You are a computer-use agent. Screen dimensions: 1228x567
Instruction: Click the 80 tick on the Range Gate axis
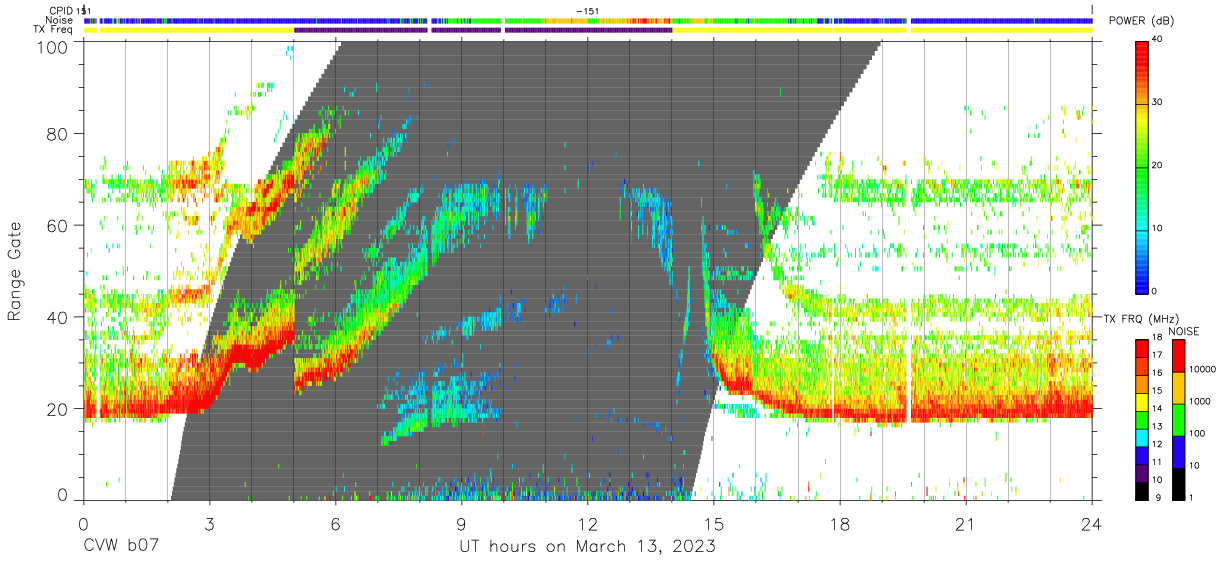60,134
